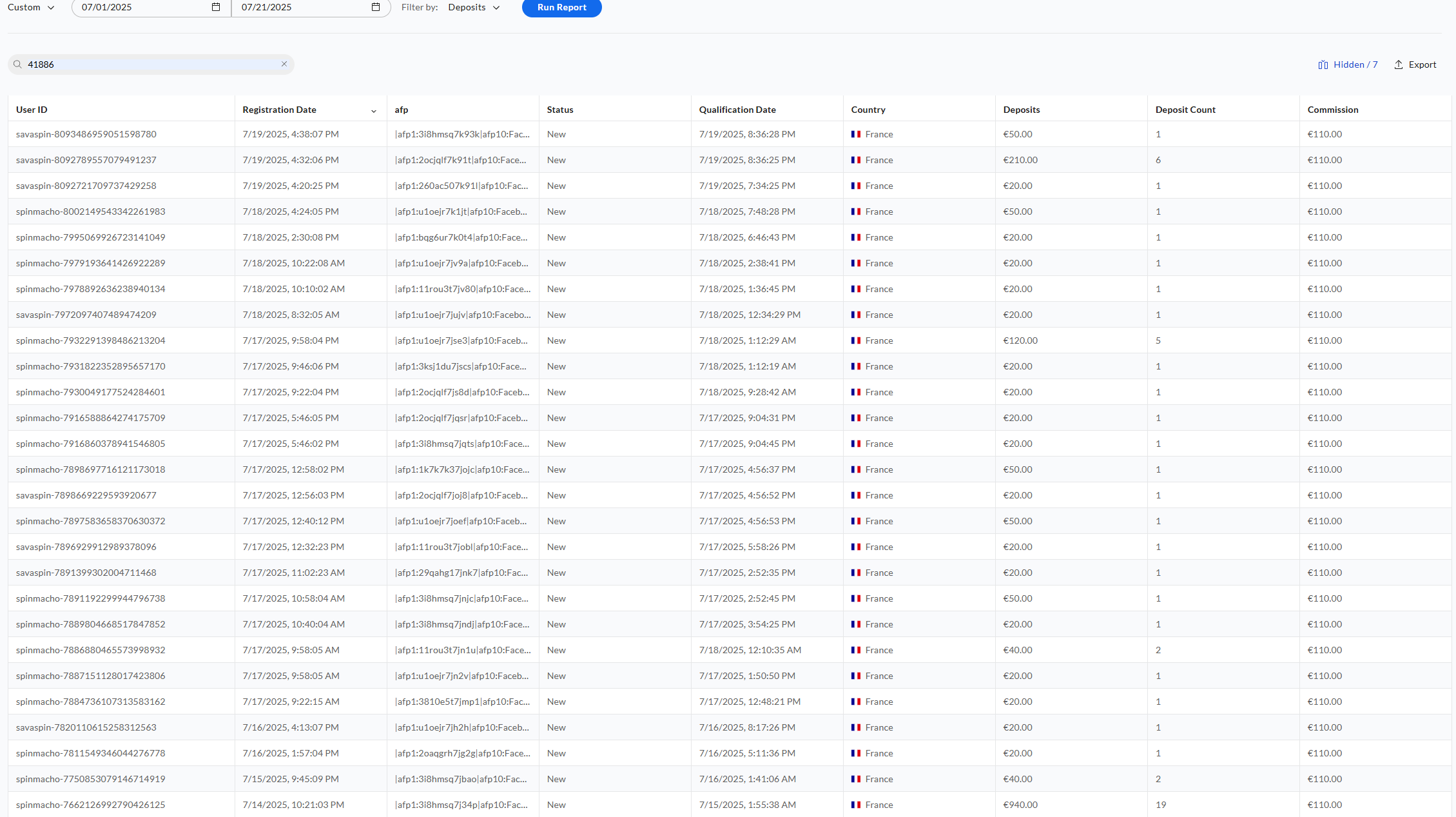Open the Filter by Deposits dropdown
This screenshot has height=817, width=1456.
click(474, 7)
